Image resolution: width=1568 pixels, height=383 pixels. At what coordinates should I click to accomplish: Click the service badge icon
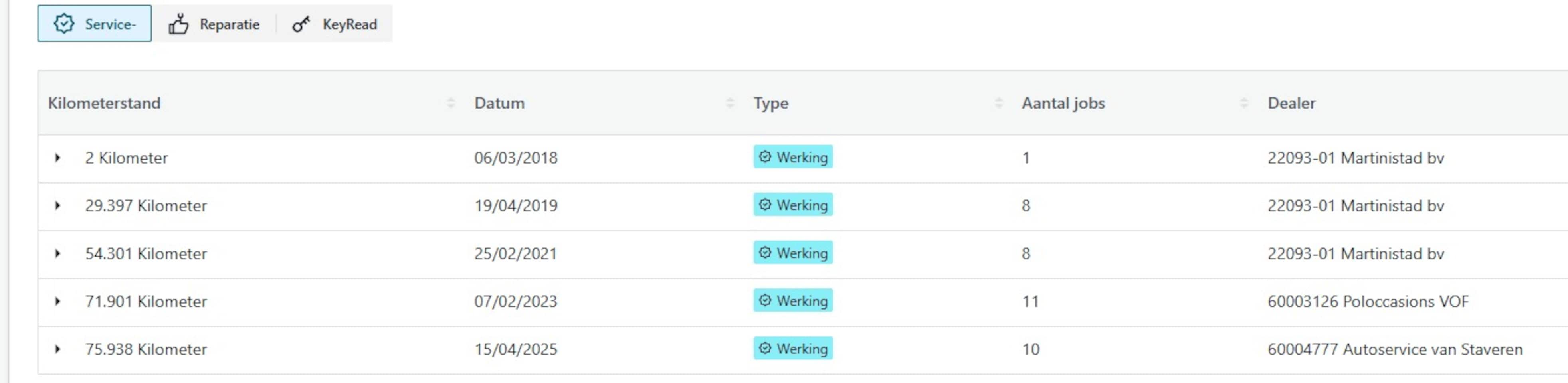click(64, 24)
